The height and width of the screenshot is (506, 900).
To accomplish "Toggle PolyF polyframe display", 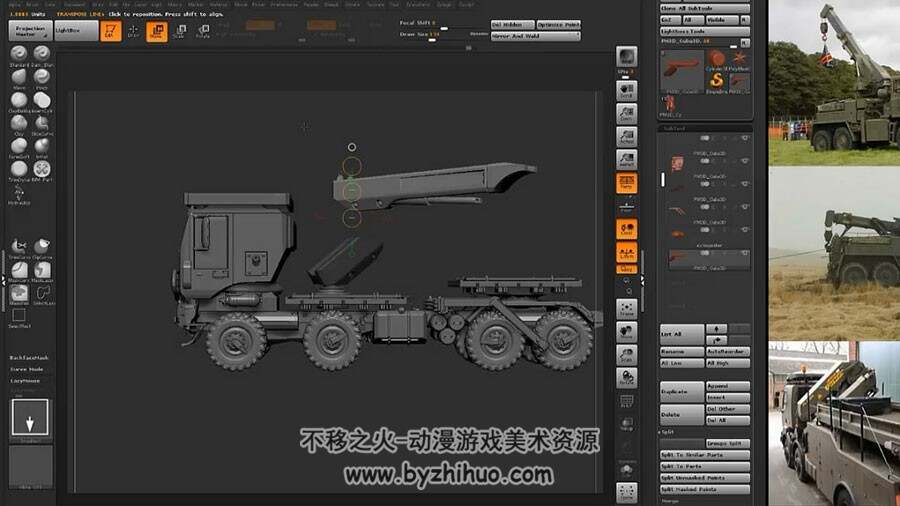I will pos(626,400).
